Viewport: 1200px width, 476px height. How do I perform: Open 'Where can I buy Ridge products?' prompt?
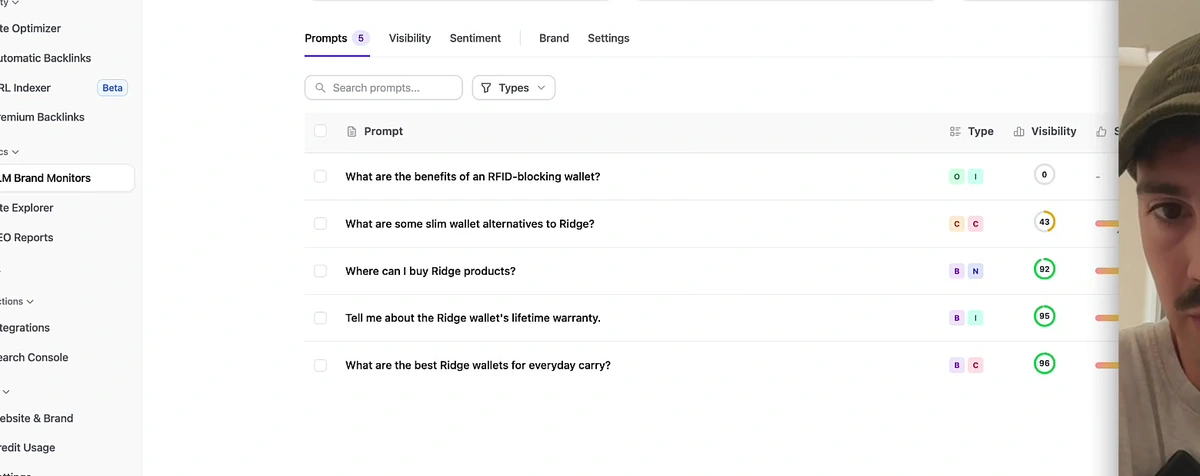tap(431, 271)
